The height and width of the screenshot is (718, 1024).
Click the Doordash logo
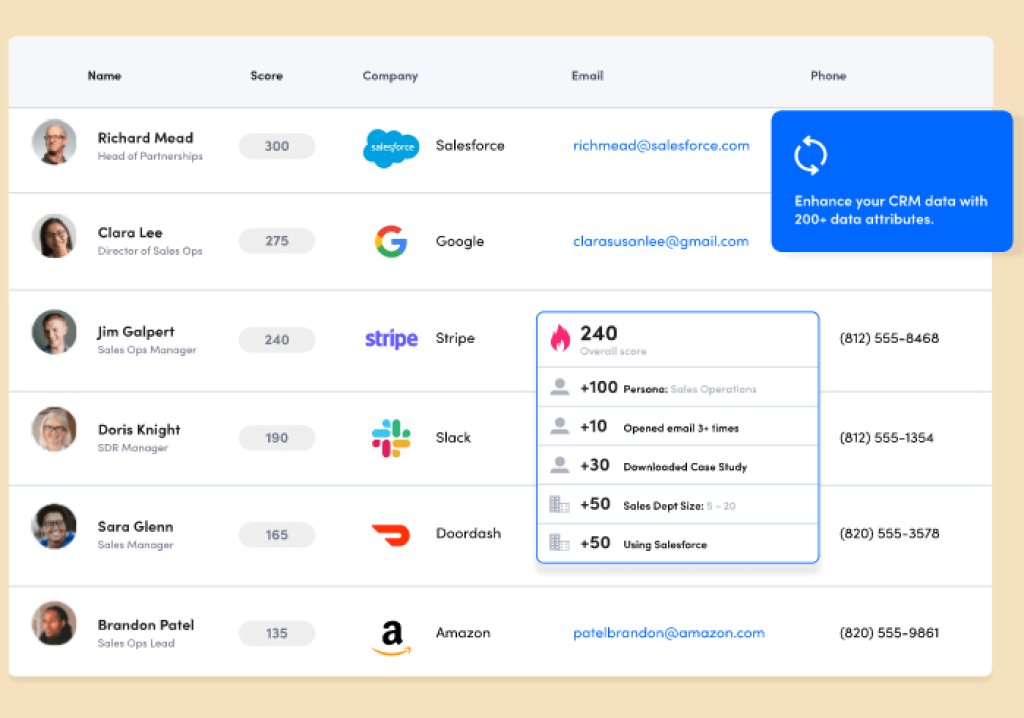391,535
